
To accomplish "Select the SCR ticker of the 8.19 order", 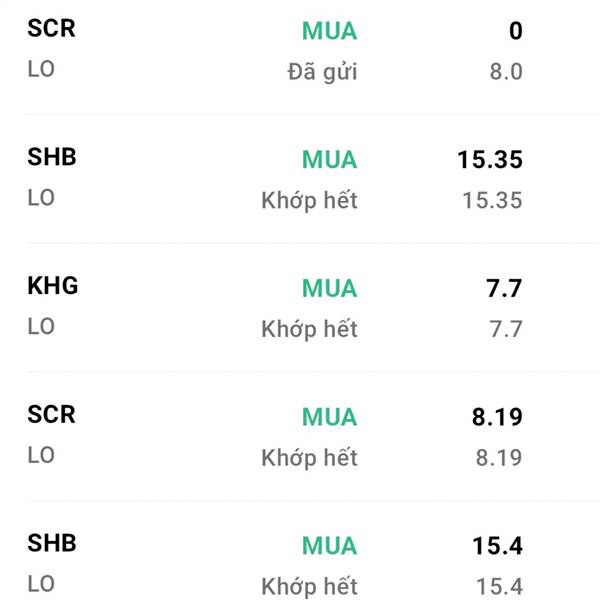I will tap(51, 415).
